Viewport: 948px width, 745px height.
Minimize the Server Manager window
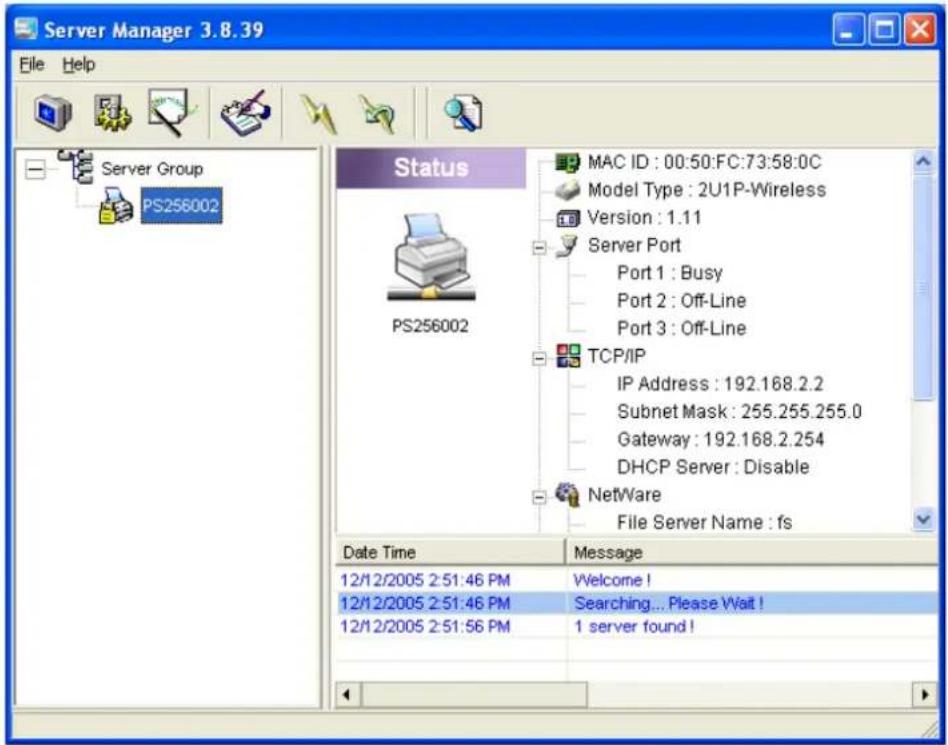849,30
